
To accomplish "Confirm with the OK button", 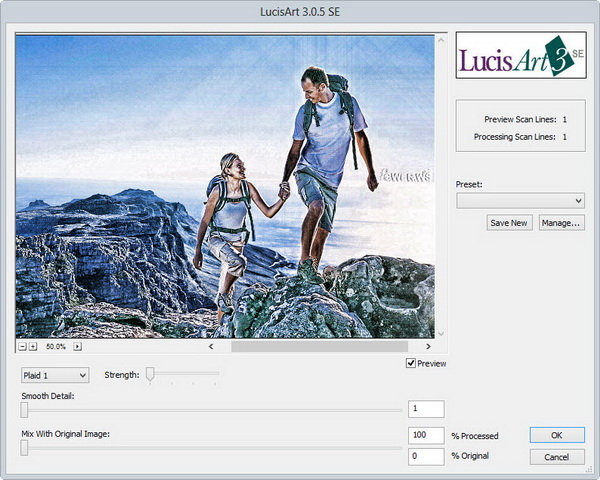I will 557,435.
